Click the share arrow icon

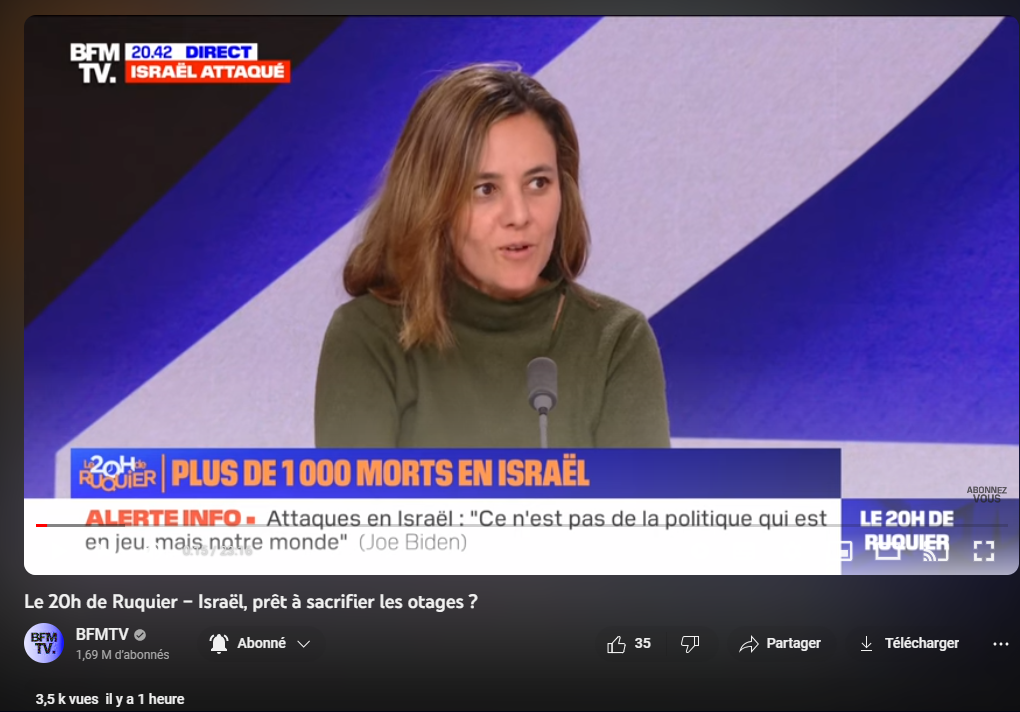pyautogui.click(x=749, y=644)
